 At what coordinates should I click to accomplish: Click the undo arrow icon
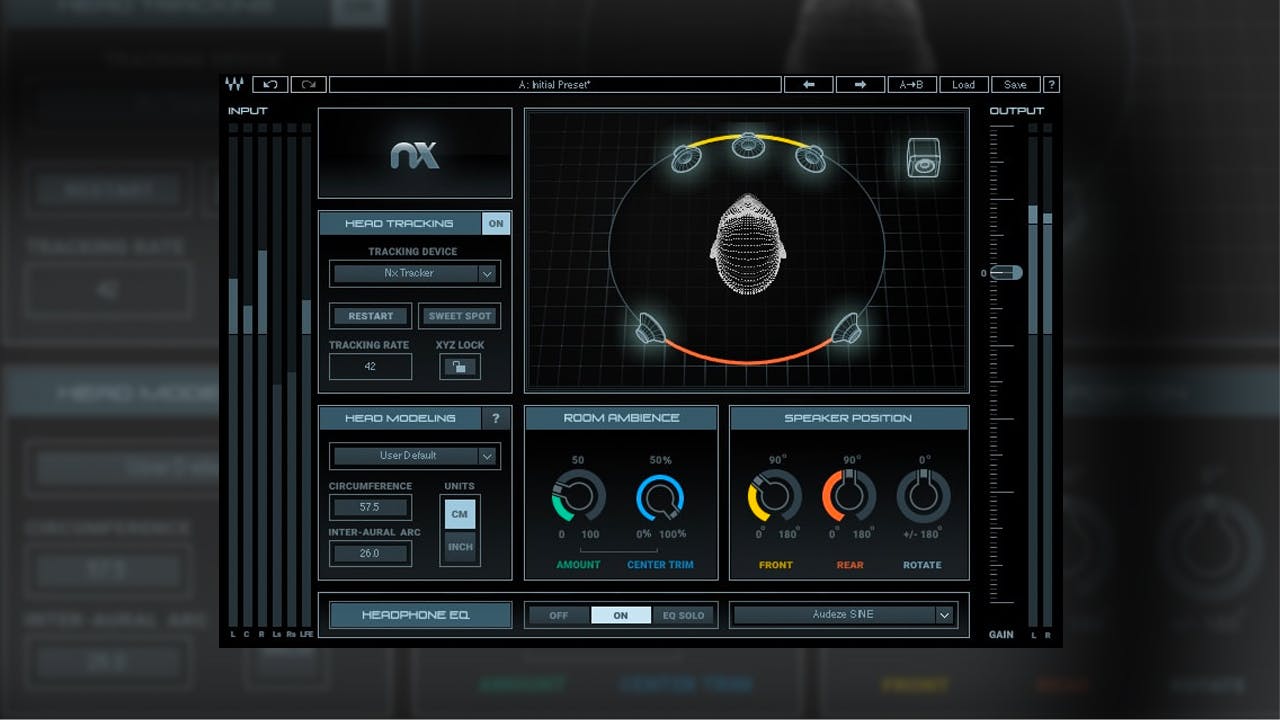click(x=270, y=85)
